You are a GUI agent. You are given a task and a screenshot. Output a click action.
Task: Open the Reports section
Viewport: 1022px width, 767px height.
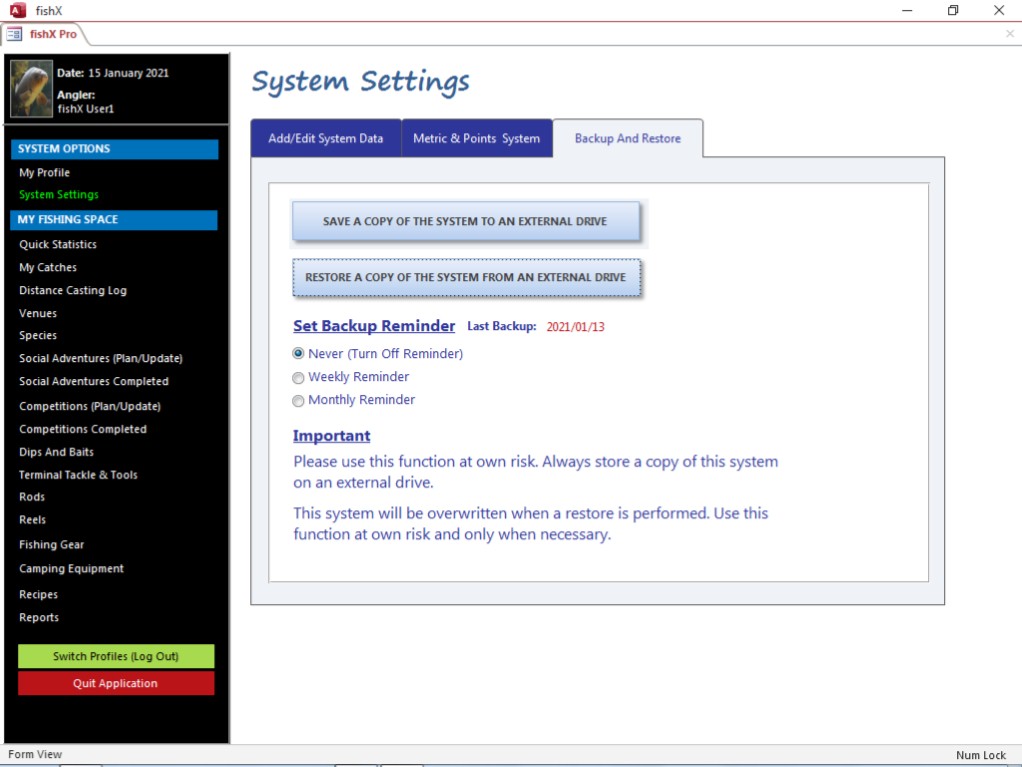click(x=38, y=618)
